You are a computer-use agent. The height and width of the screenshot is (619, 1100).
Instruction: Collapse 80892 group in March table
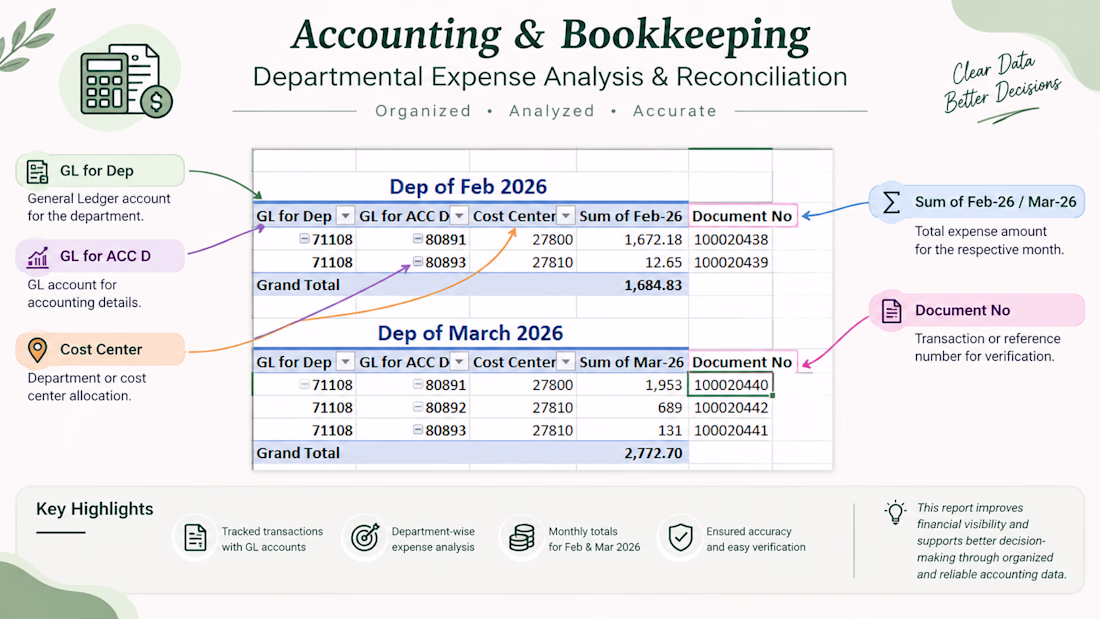point(417,407)
